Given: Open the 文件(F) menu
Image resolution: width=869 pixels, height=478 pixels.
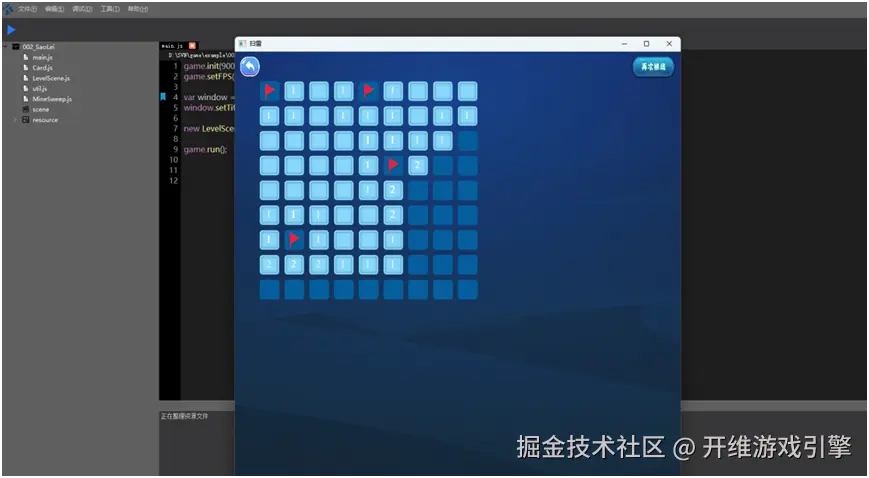Looking at the screenshot, I should (x=27, y=9).
